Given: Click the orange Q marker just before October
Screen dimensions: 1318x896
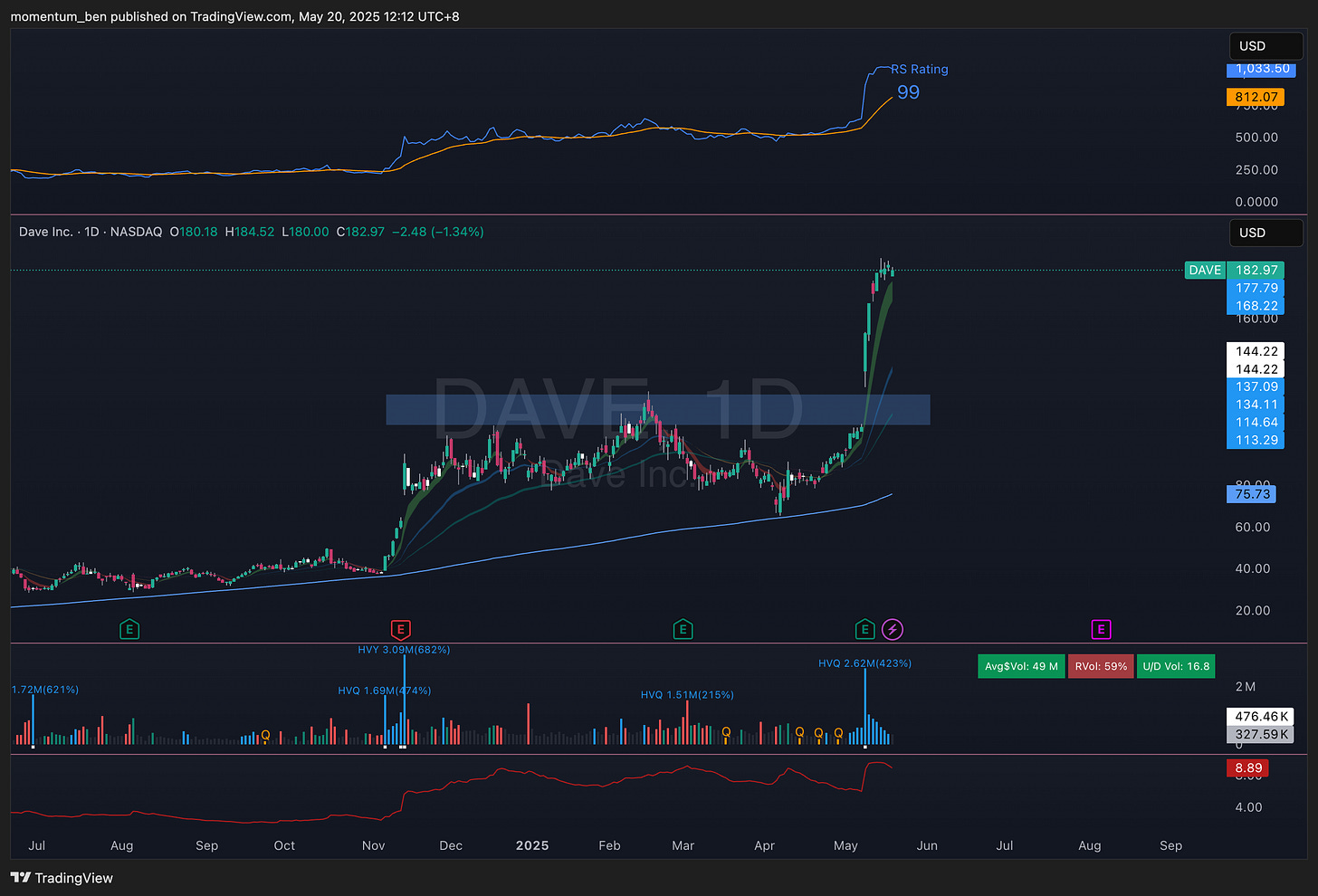Looking at the screenshot, I should 265,735.
